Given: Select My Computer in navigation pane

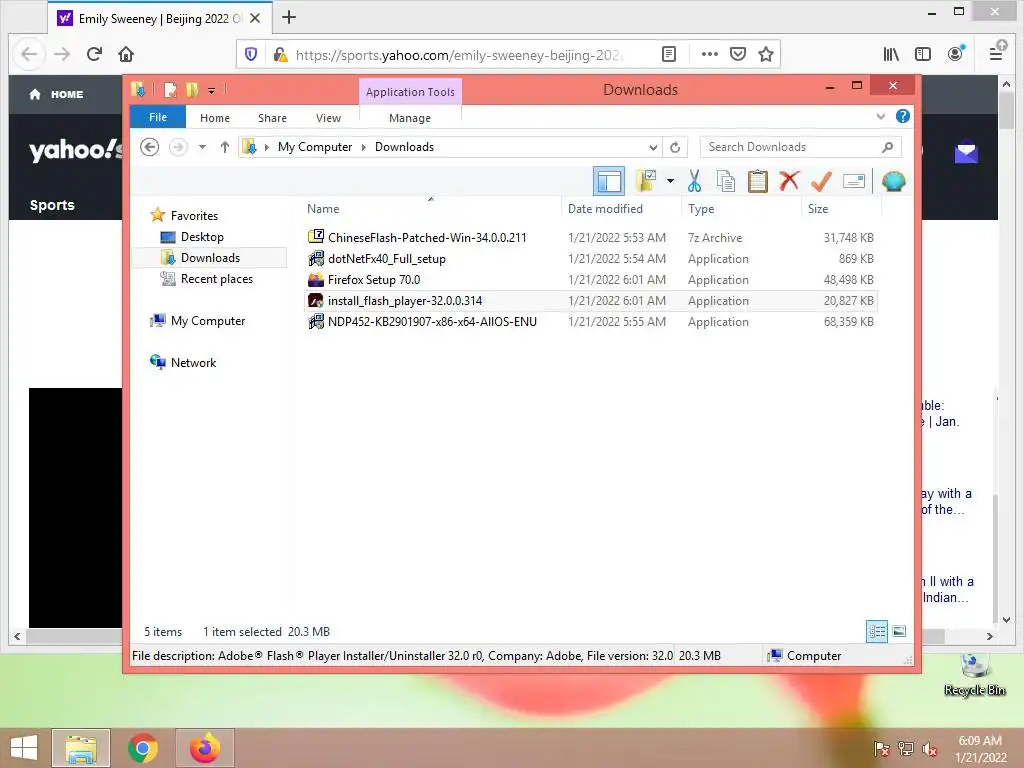Looking at the screenshot, I should [x=208, y=321].
